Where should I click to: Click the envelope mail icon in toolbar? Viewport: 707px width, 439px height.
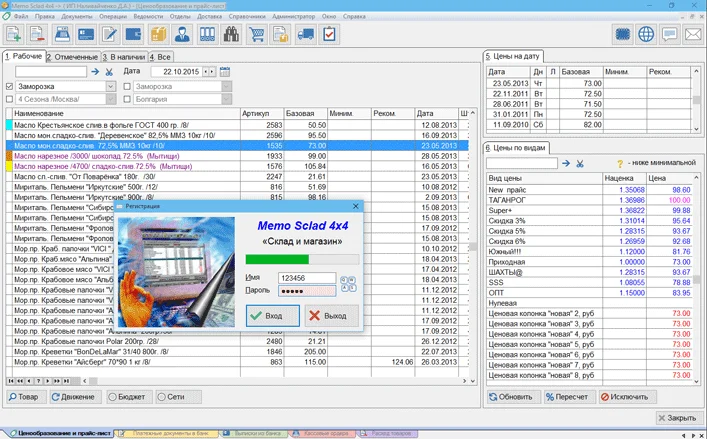coord(694,34)
